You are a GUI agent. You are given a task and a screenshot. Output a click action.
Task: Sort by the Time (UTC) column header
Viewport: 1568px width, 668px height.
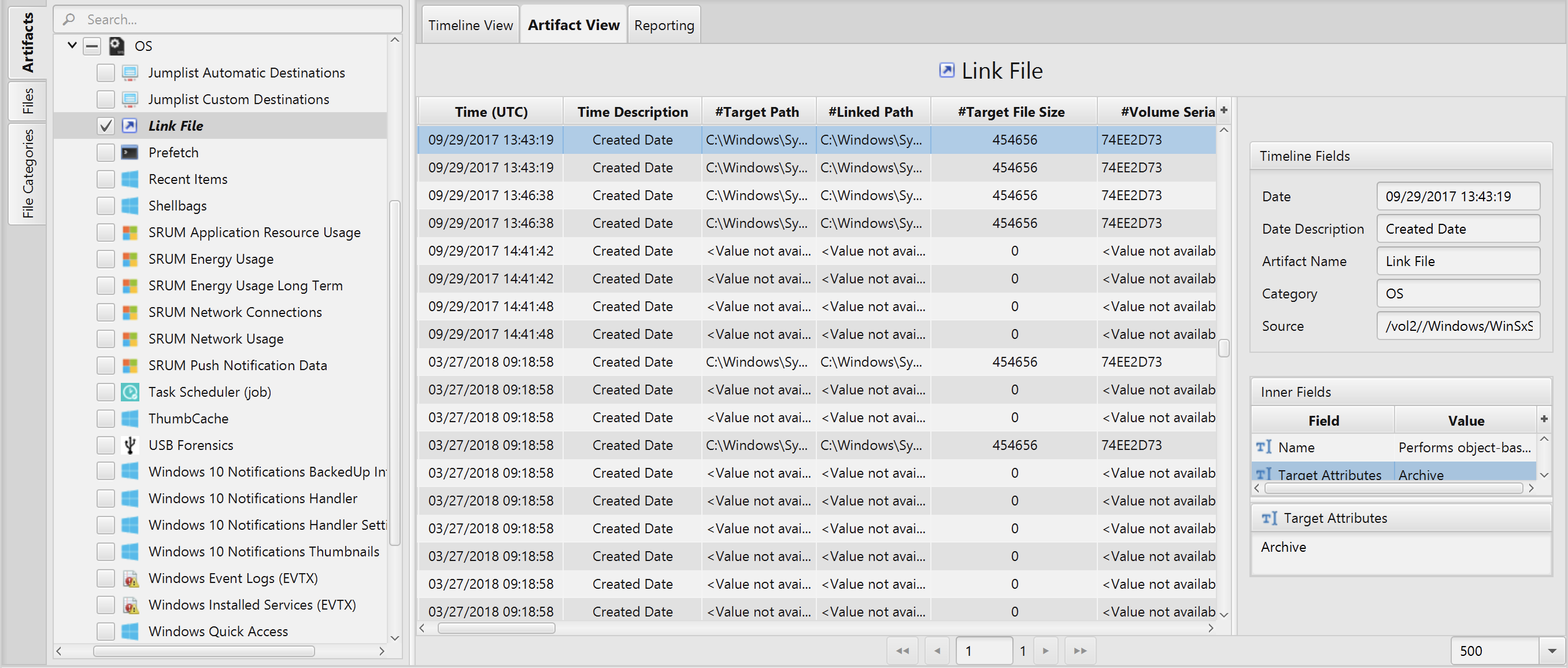pos(491,112)
